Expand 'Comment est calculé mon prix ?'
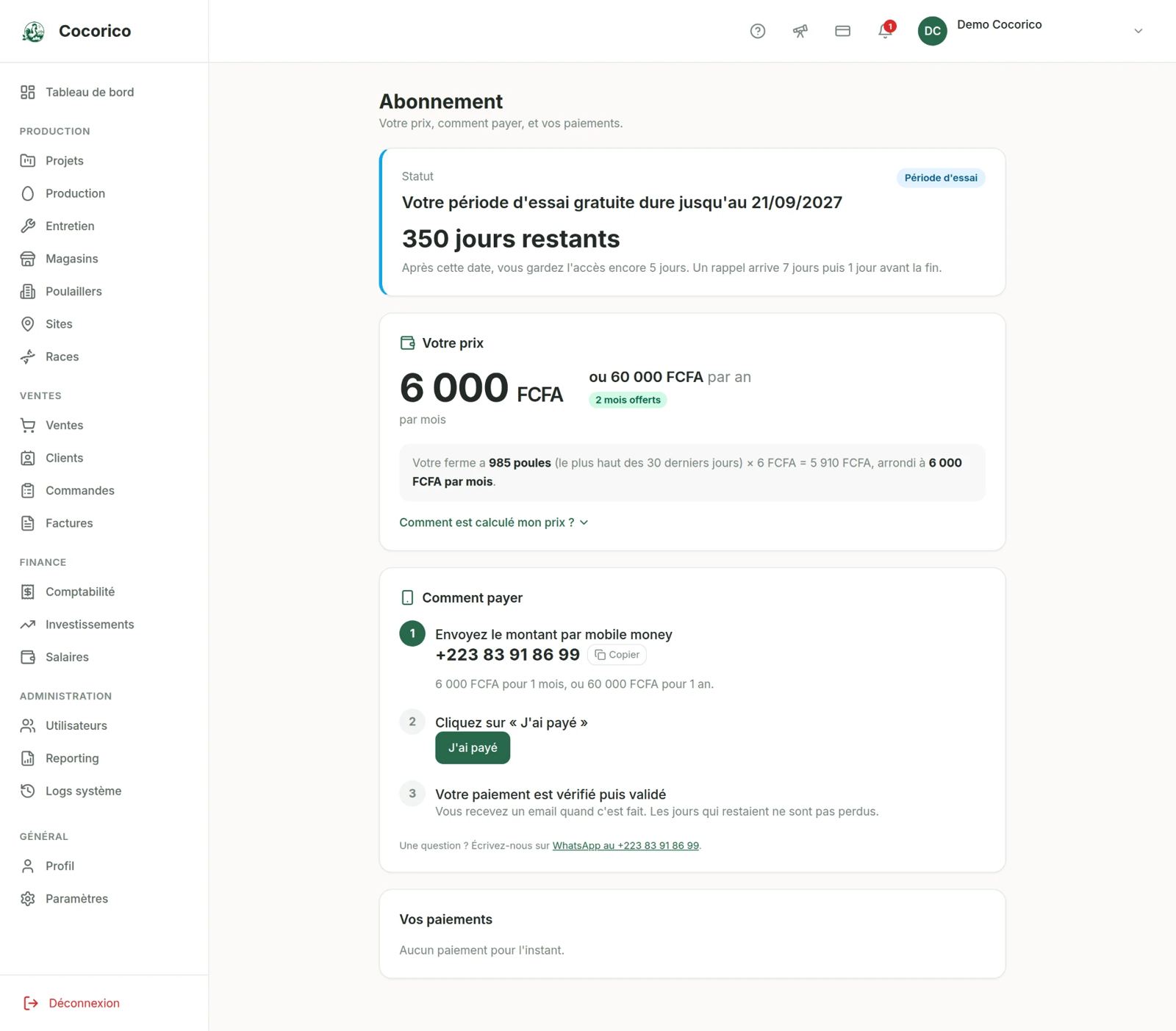Image resolution: width=1176 pixels, height=1031 pixels. (494, 522)
